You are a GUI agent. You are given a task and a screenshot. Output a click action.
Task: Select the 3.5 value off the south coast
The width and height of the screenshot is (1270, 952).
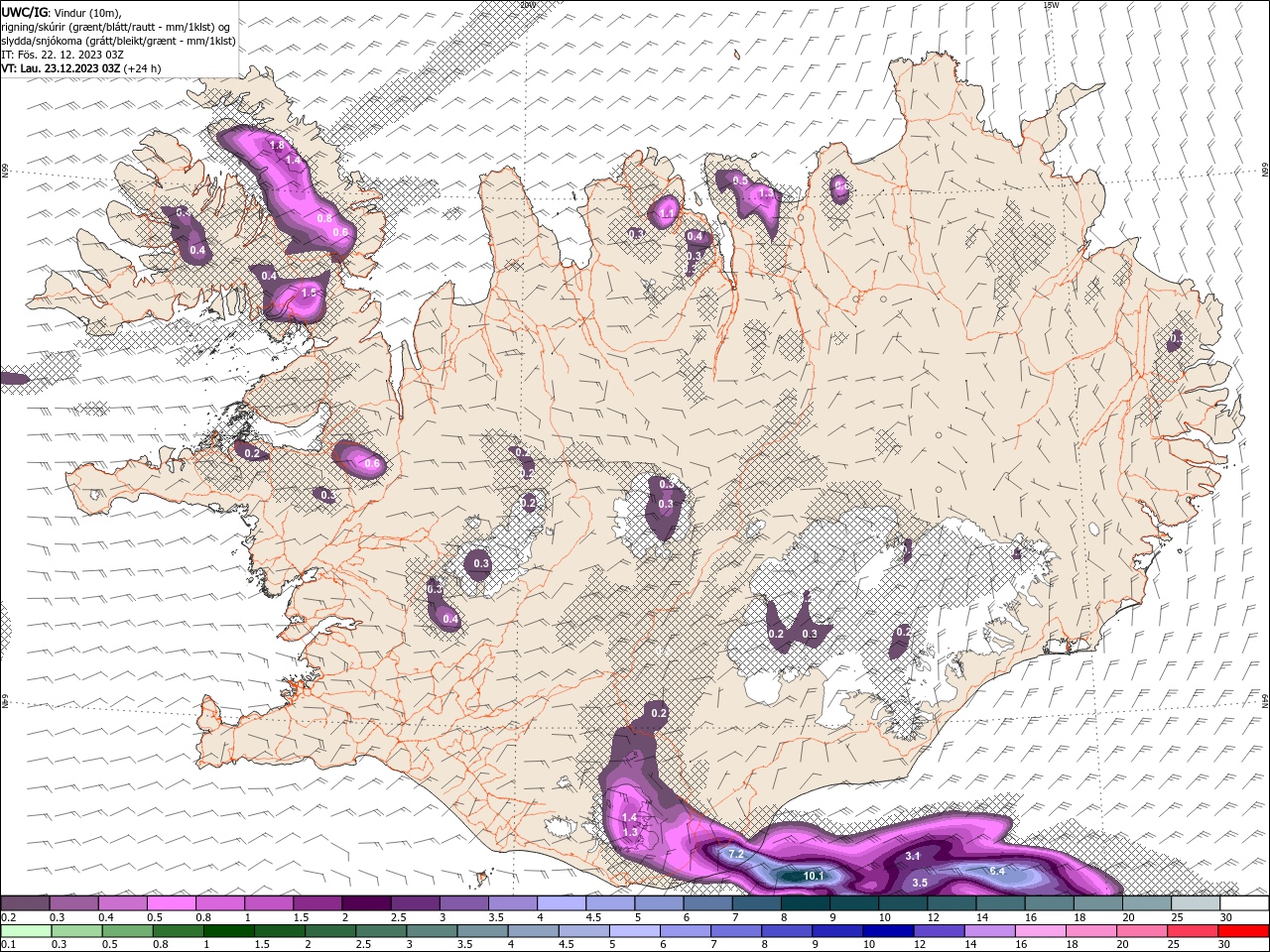920,883
